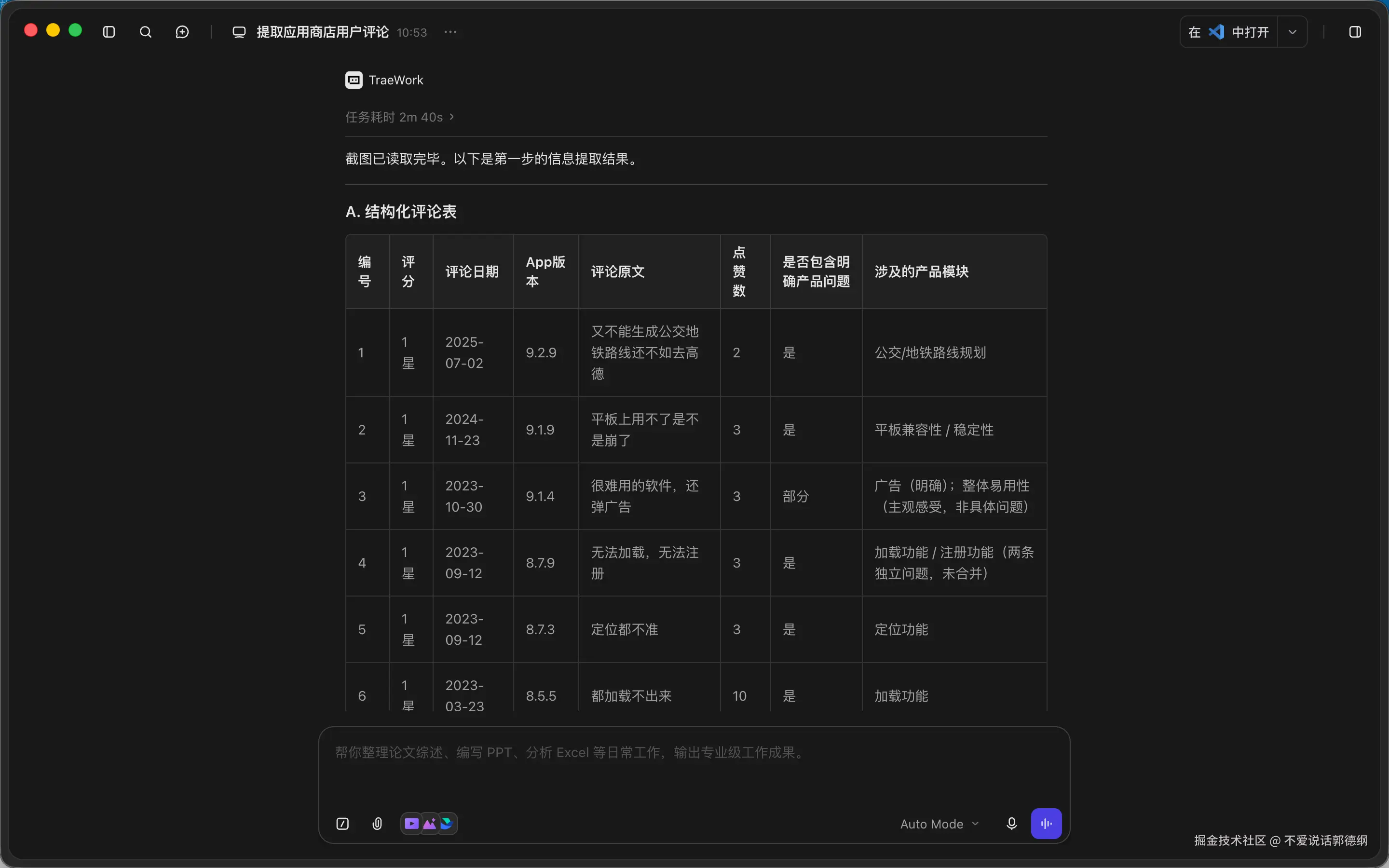Click the purple voice waveform send button

pyautogui.click(x=1047, y=824)
